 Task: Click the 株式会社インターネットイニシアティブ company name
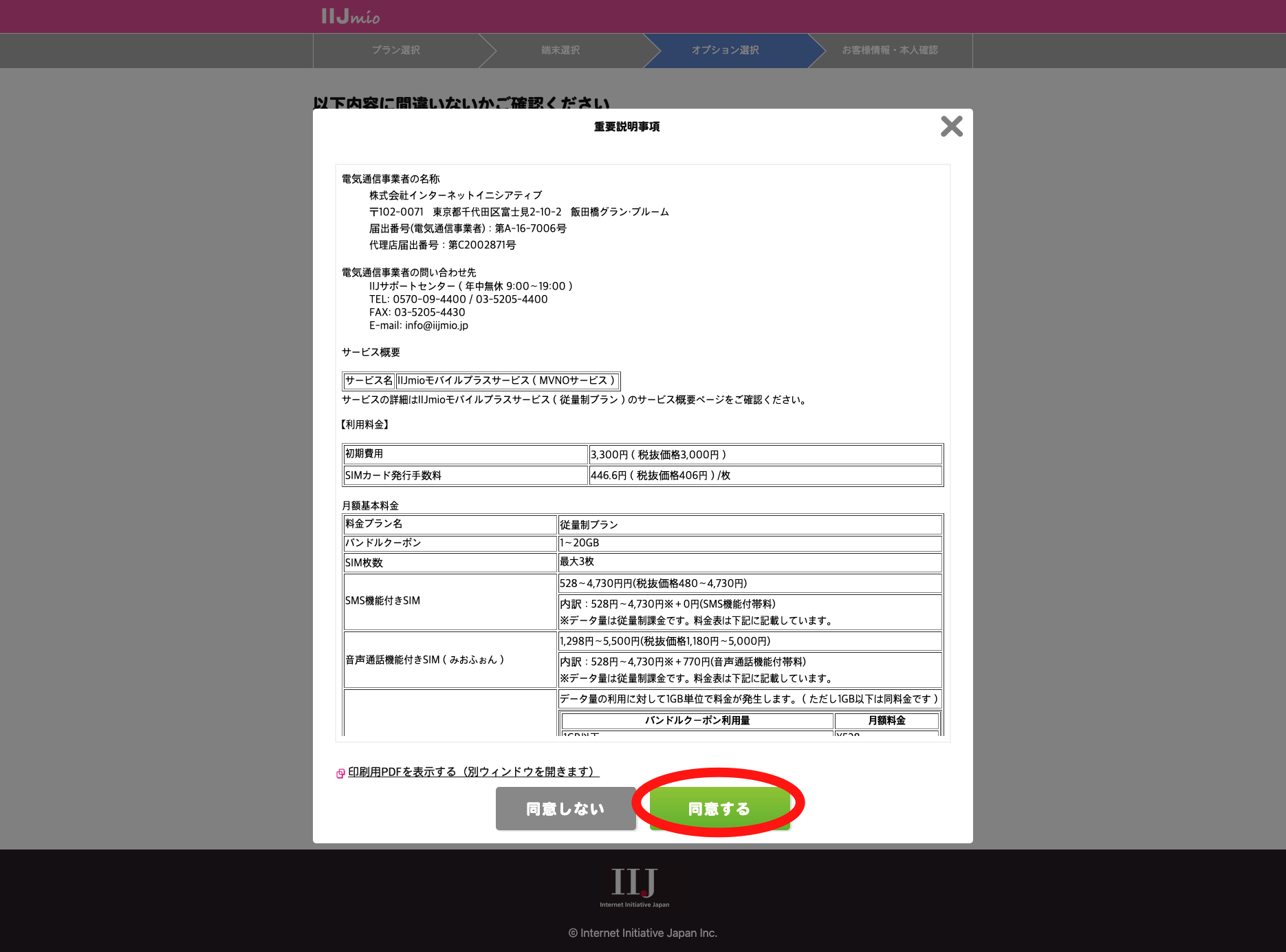[455, 195]
